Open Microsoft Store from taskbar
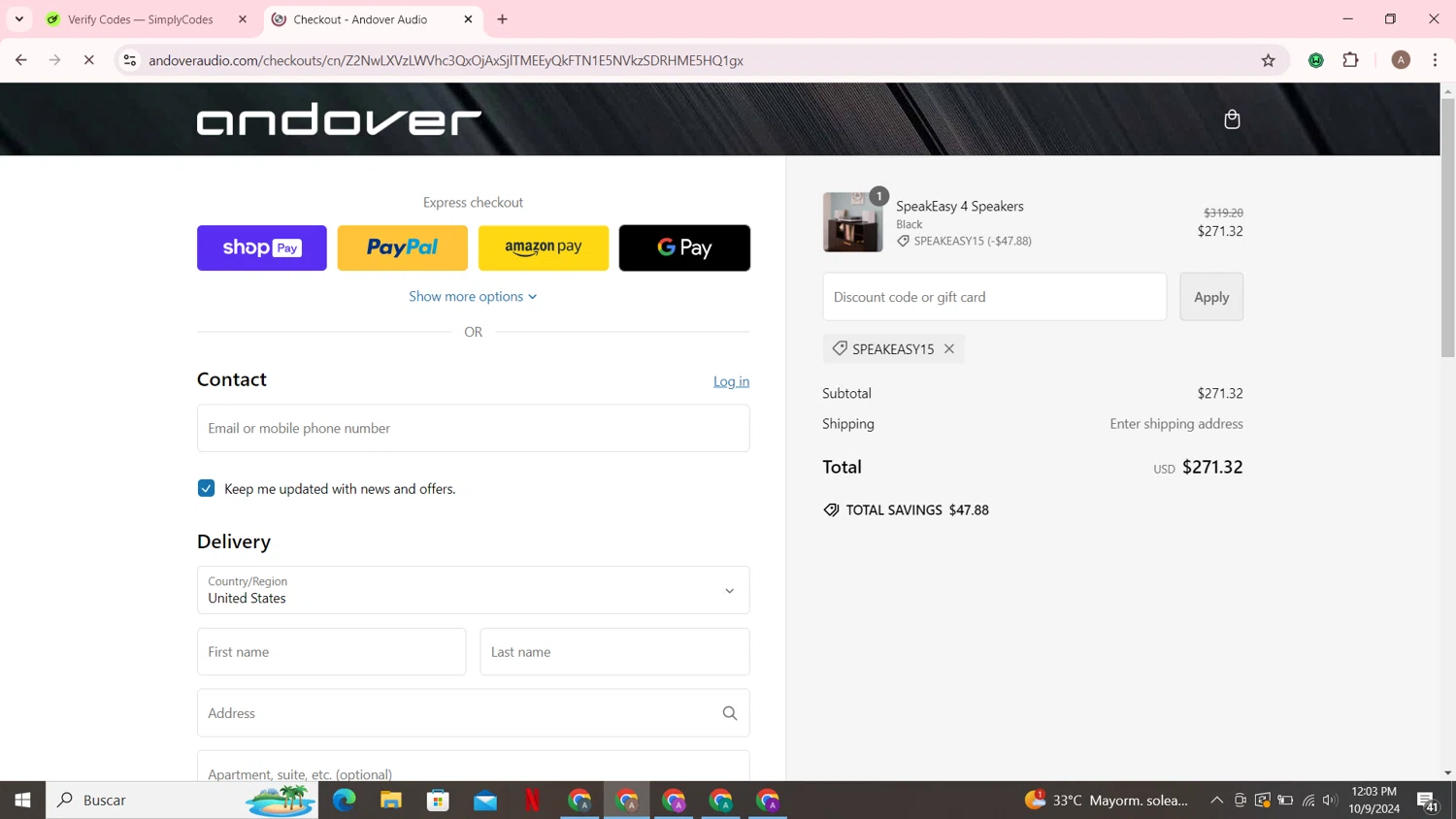Viewport: 1456px width, 819px height. [x=439, y=801]
